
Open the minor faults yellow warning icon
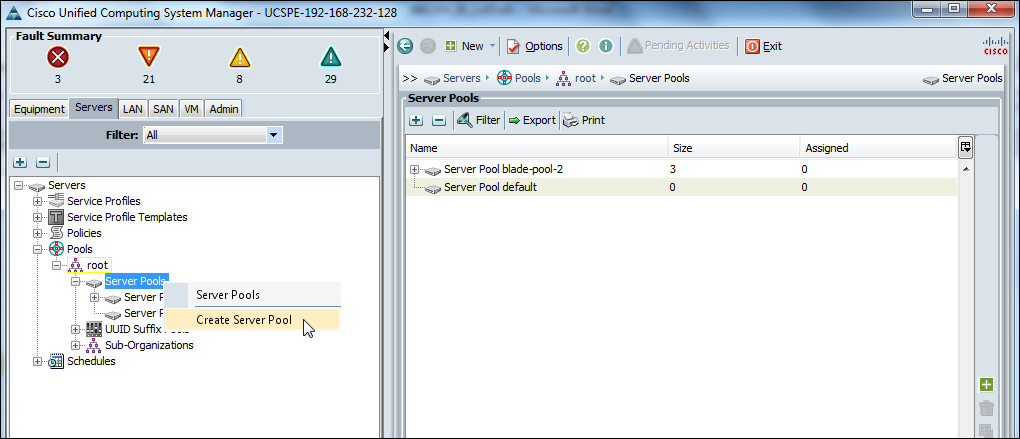tap(239, 58)
